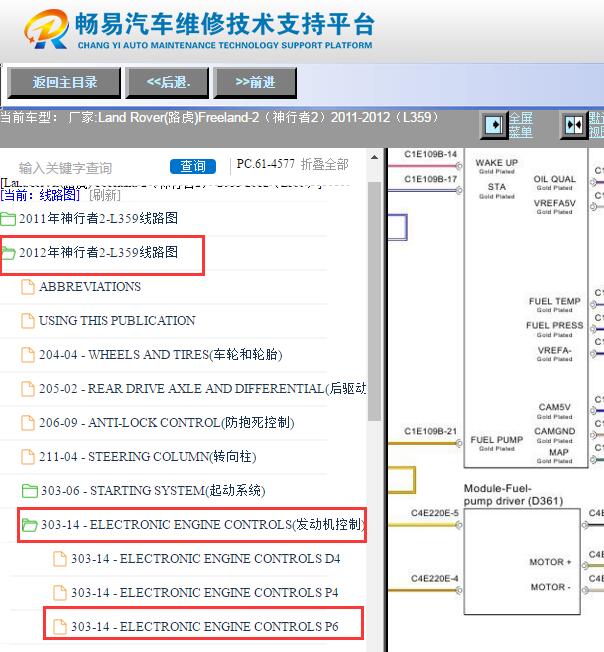Click the PC.61-4577 text

click(266, 164)
